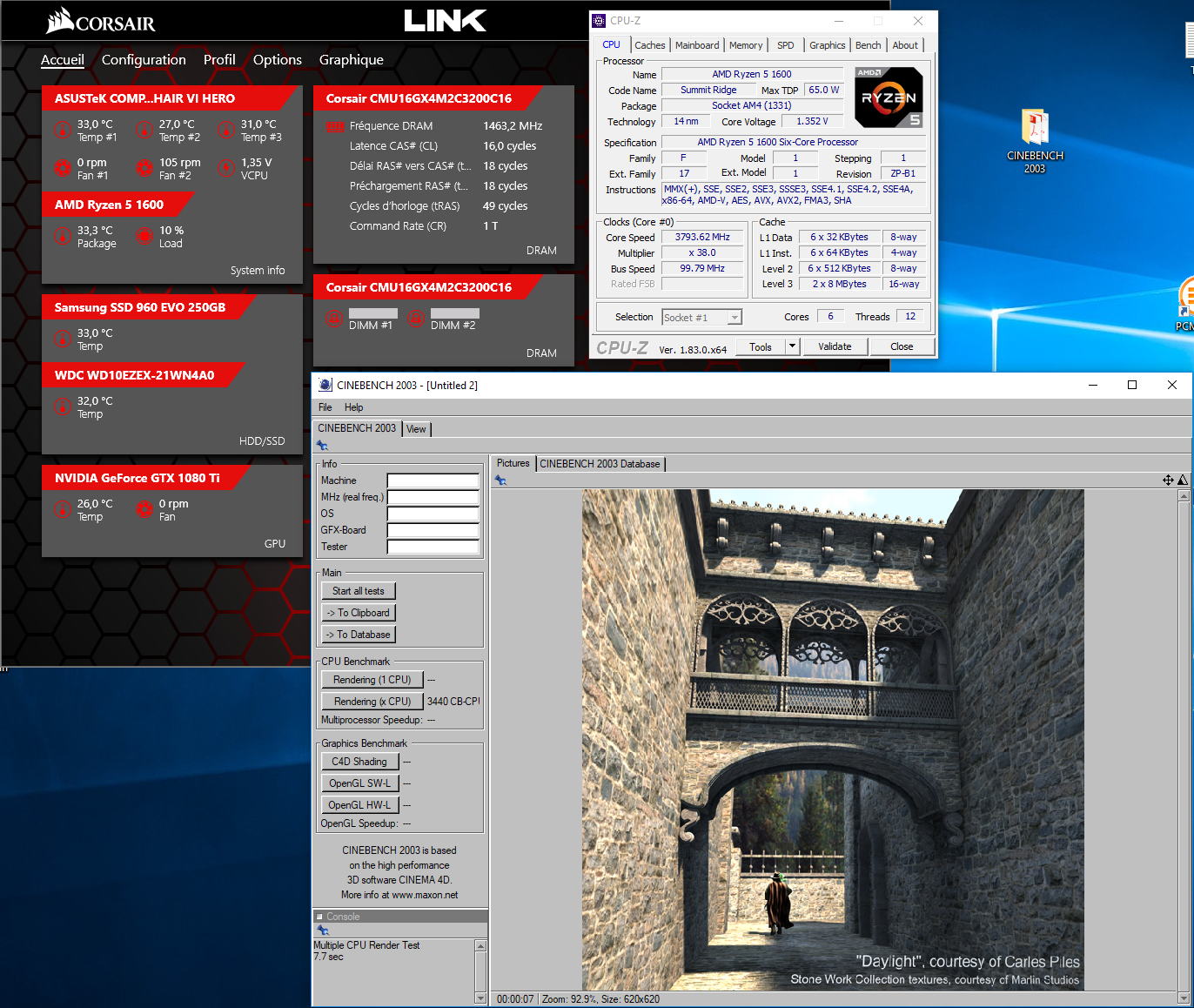Run the OpenGL HW-L test
This screenshot has width=1194, height=1008.
pos(359,805)
